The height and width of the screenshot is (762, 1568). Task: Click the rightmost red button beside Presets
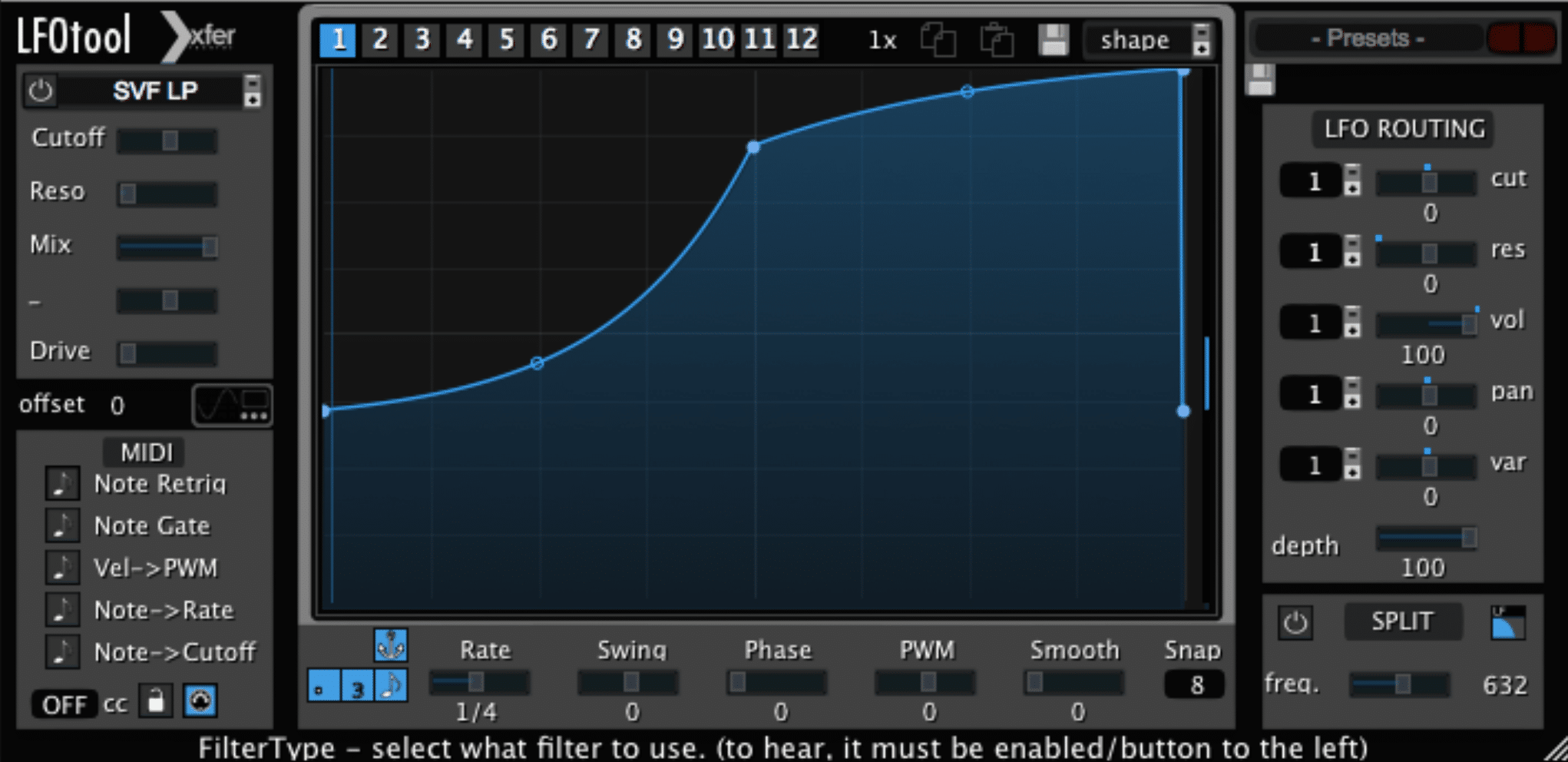[1539, 38]
